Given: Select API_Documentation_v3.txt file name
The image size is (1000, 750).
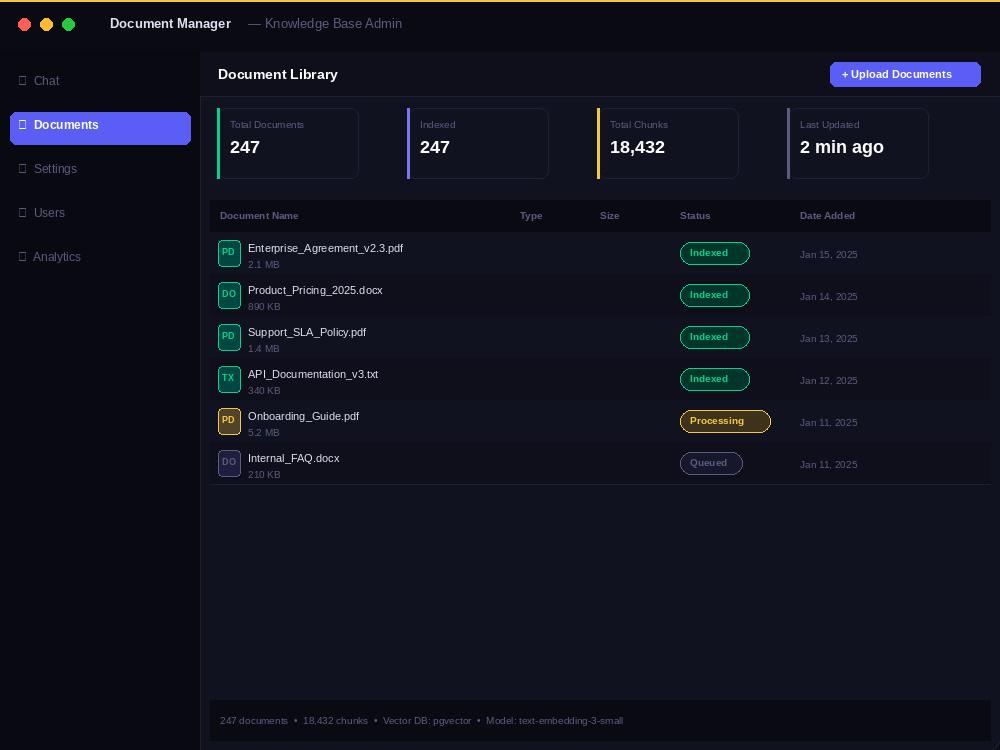Looking at the screenshot, I should [312, 374].
